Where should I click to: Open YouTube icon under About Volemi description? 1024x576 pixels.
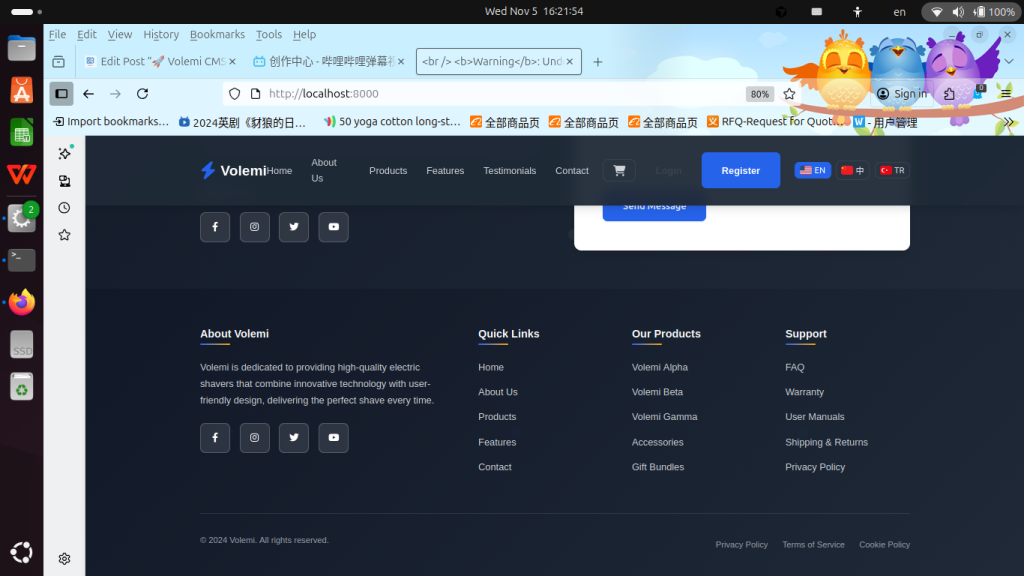tap(333, 438)
